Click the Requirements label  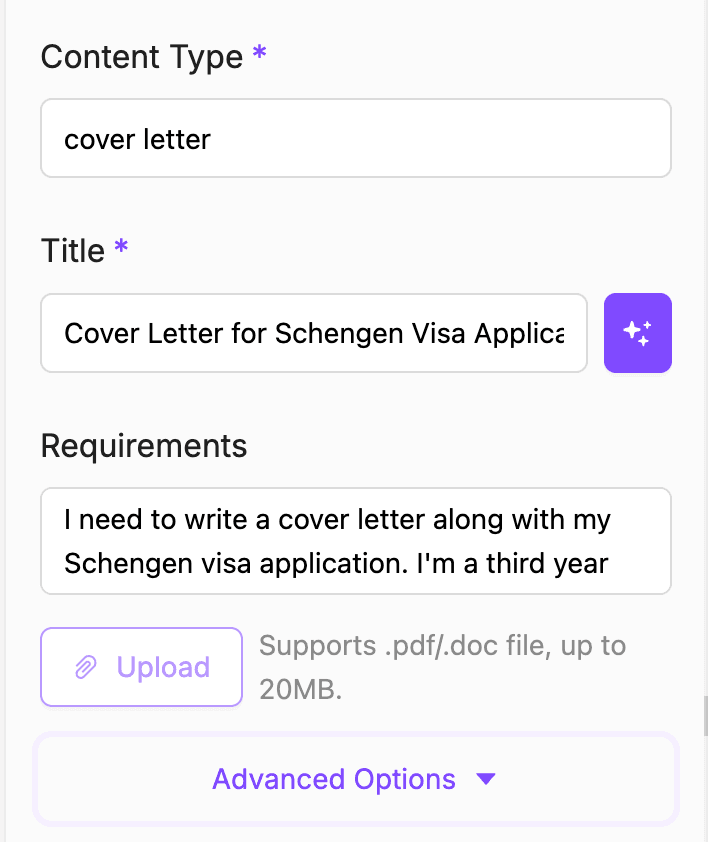143,445
